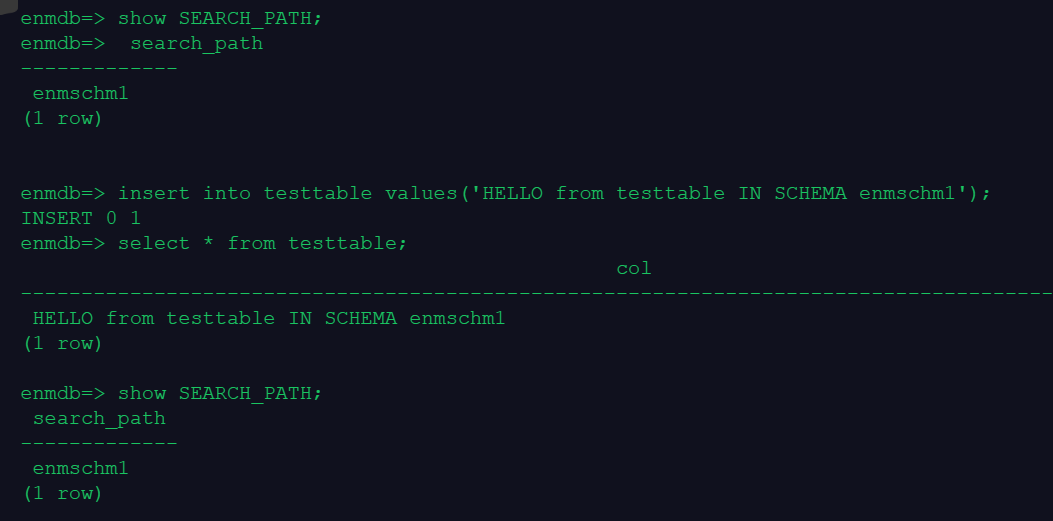This screenshot has width=1053, height=521.
Task: Click the last enmschm1 result value
Action: 80,468
